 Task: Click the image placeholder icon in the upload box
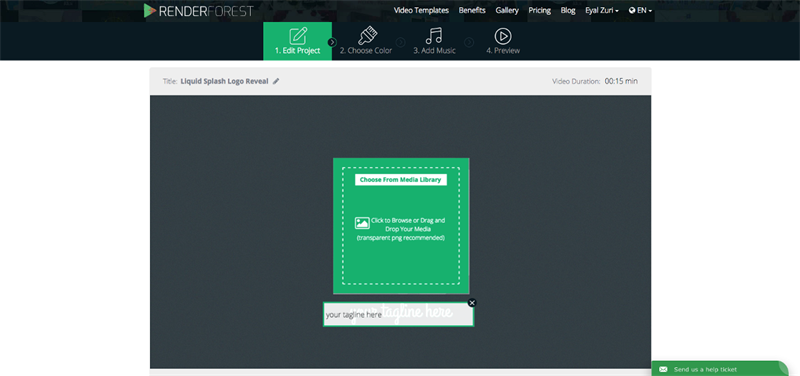click(x=362, y=222)
